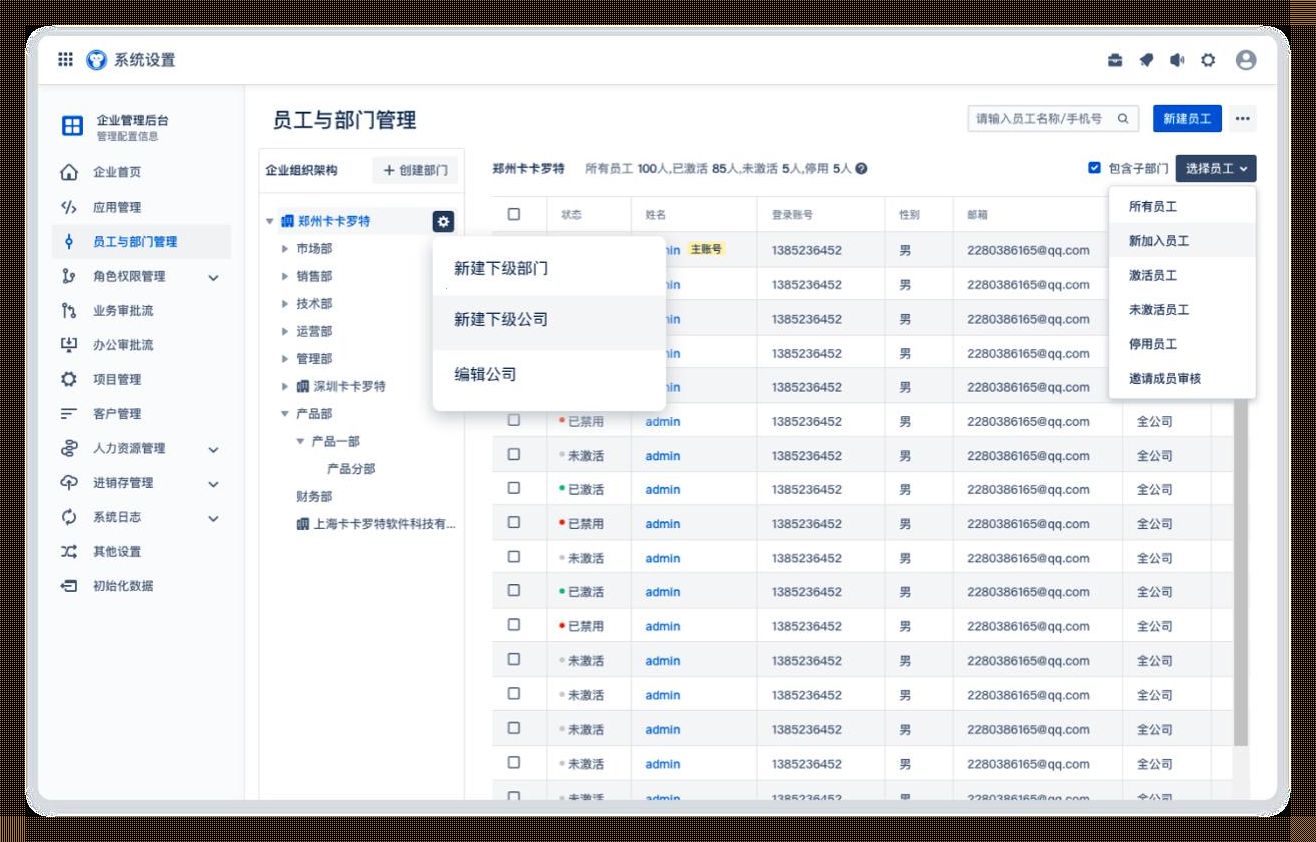Go to 企业首页 via its home icon

pos(69,172)
